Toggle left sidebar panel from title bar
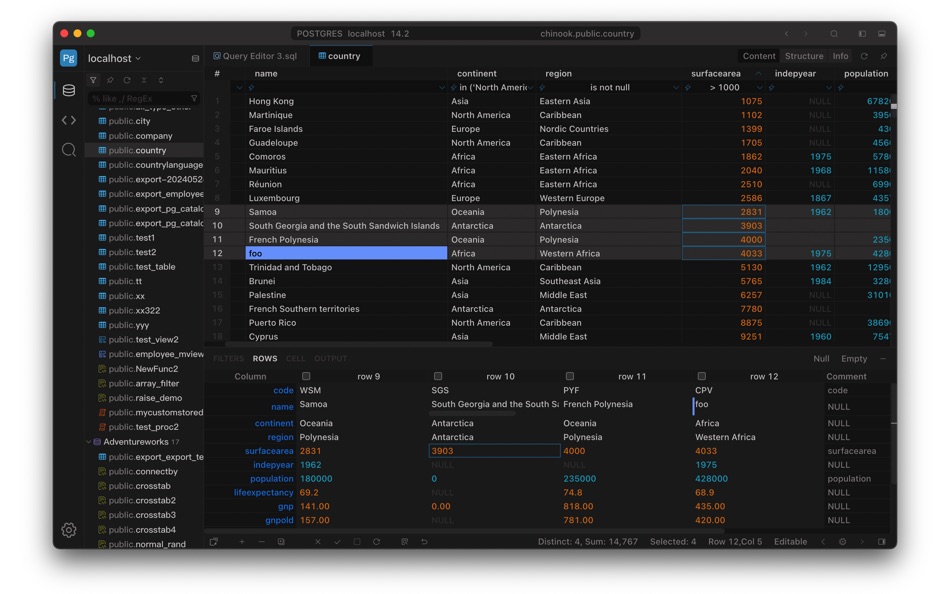Image resolution: width=950 pixels, height=594 pixels. pyautogui.click(x=862, y=33)
